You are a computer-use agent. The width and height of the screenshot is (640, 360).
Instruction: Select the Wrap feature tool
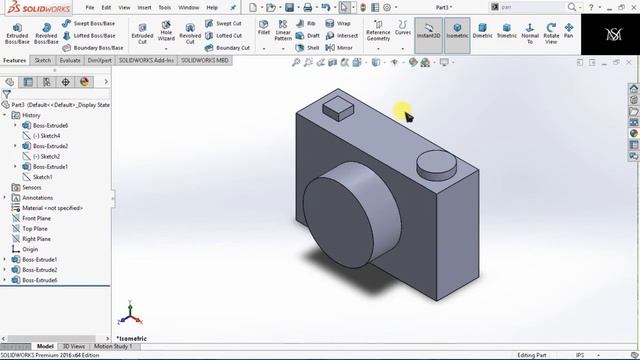coord(338,23)
